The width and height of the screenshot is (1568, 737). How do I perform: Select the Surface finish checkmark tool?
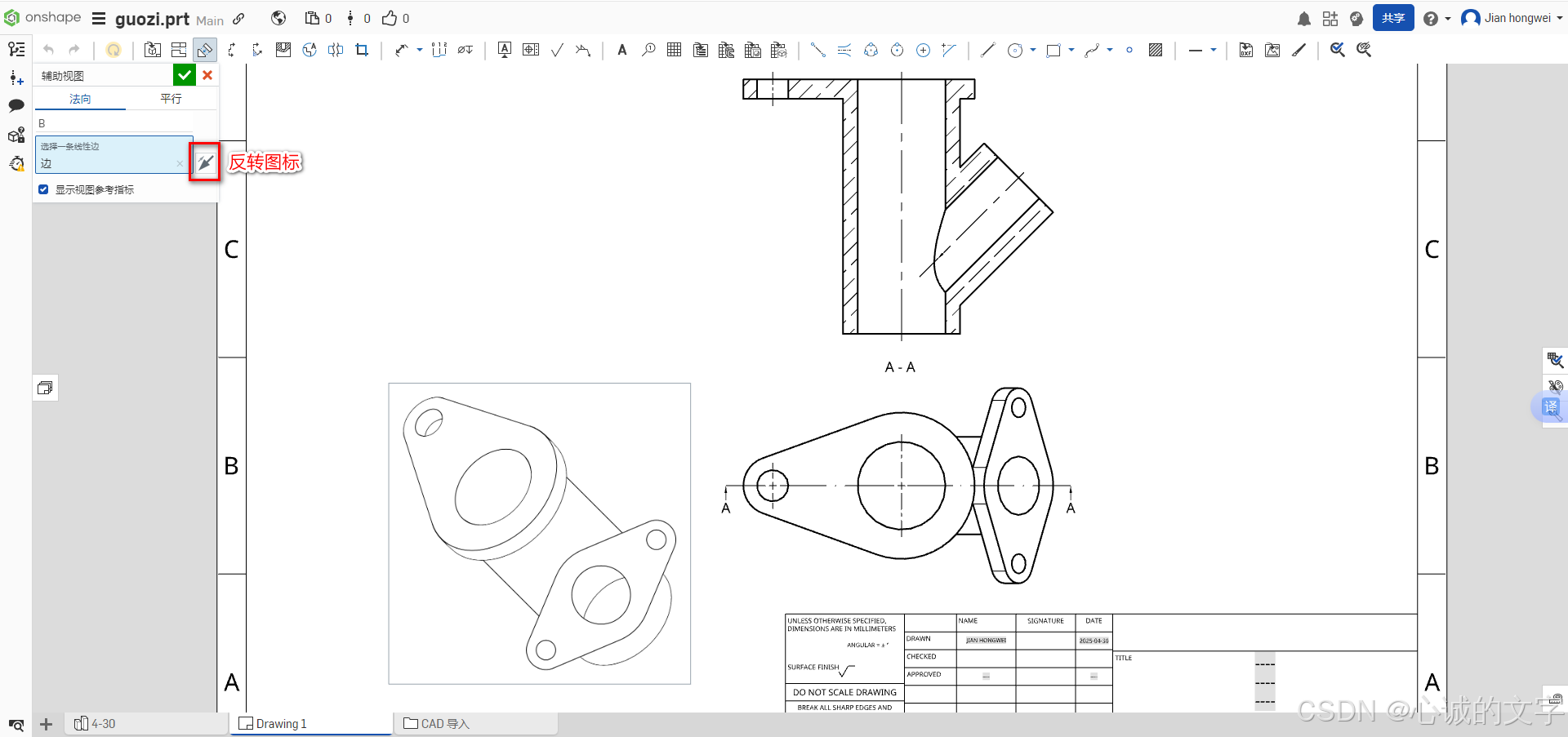(557, 50)
